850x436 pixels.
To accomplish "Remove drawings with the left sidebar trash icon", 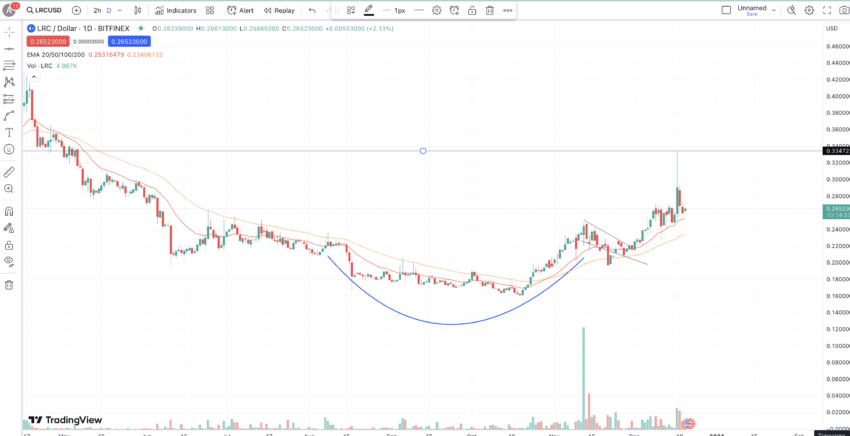I will pyautogui.click(x=9, y=285).
